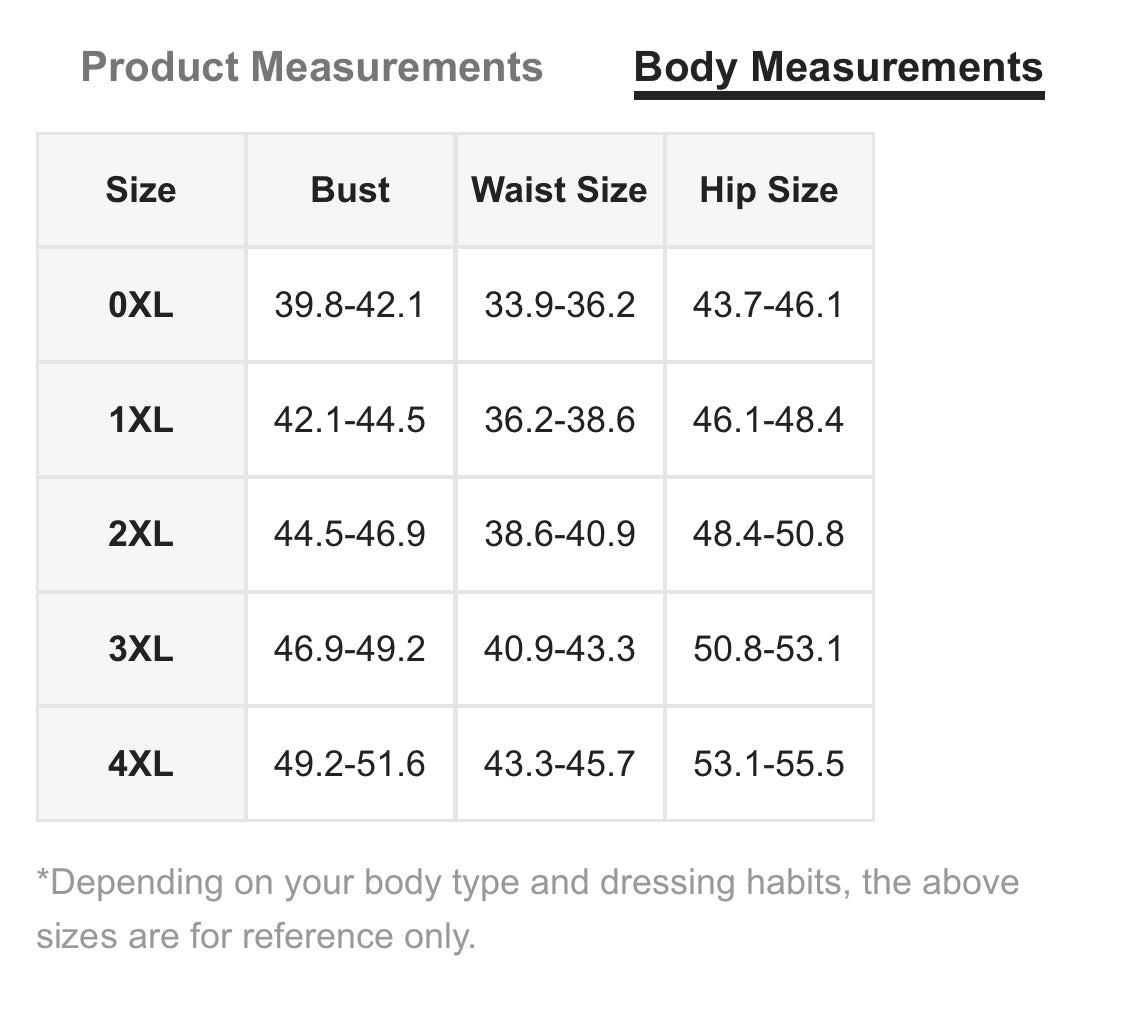The image size is (1125, 1019).
Task: Click the 2XL hip value 48.4-50.8
Action: [x=768, y=534]
